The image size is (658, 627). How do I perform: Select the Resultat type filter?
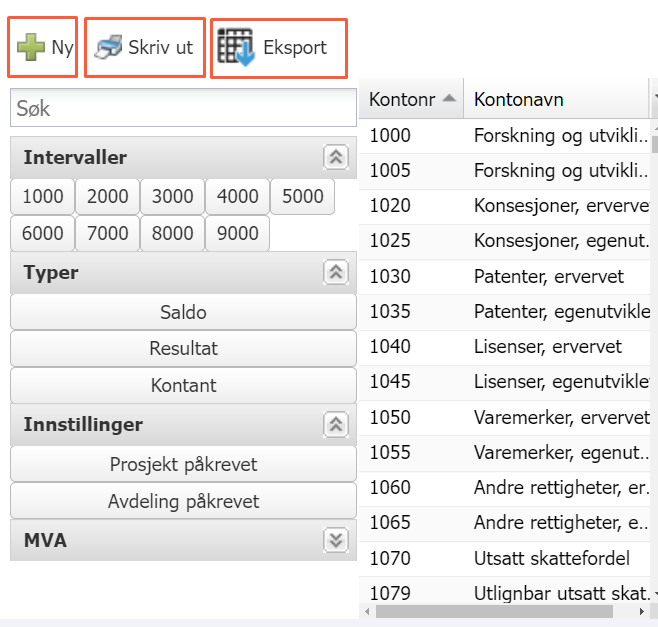point(183,349)
